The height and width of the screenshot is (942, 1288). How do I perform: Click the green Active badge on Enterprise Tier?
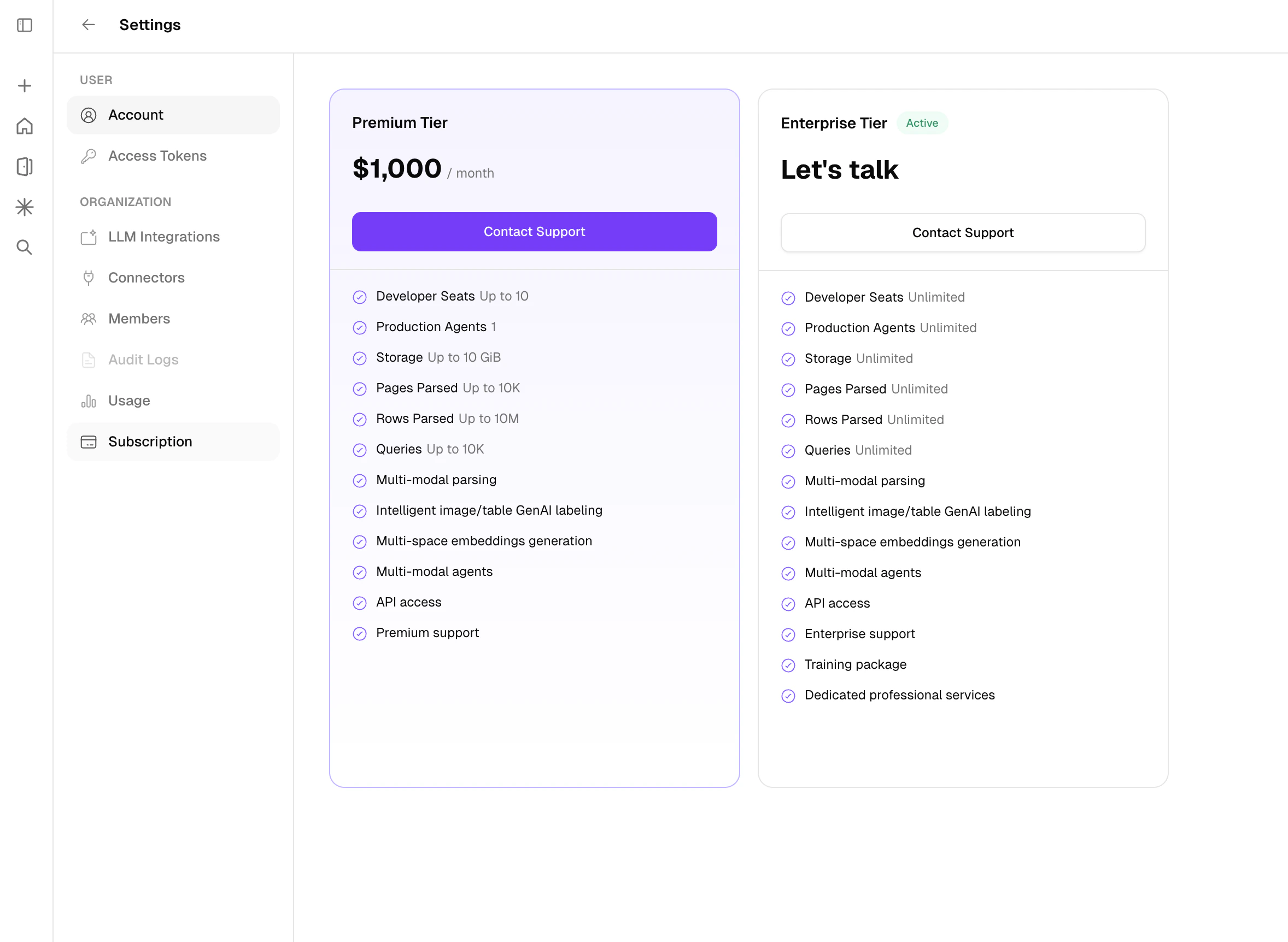922,122
